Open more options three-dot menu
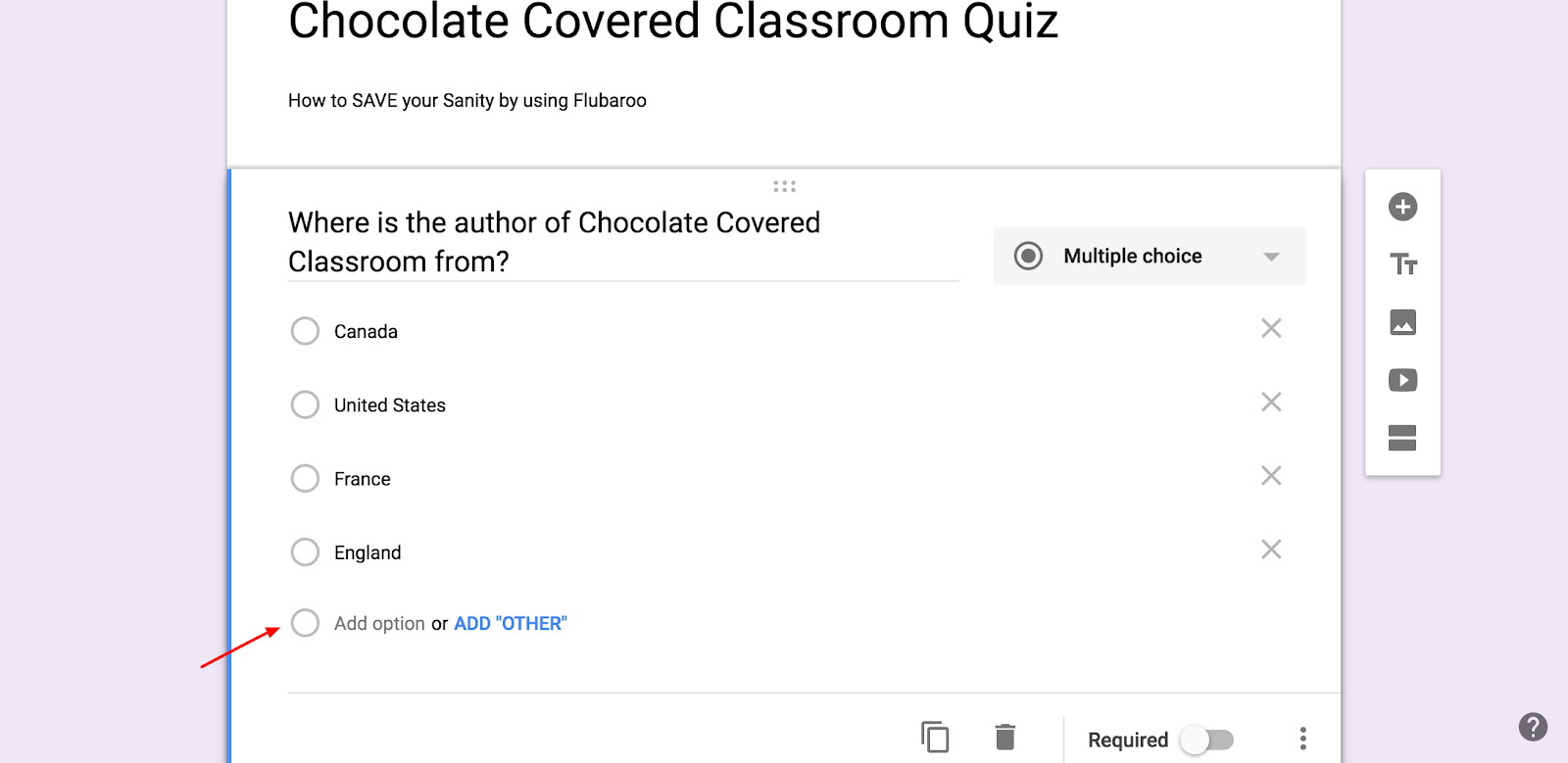 [1302, 739]
